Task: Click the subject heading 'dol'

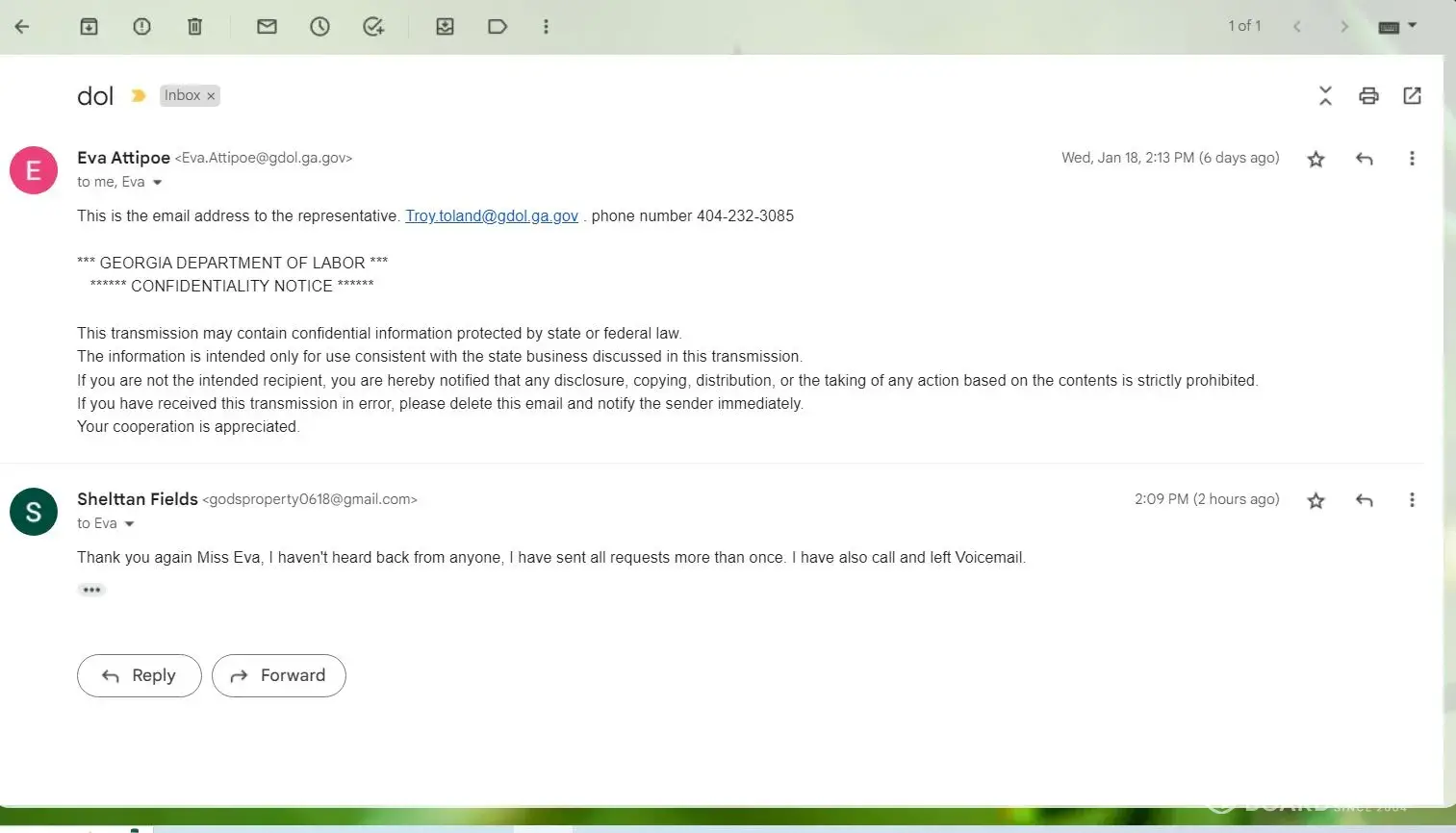Action: (x=95, y=96)
